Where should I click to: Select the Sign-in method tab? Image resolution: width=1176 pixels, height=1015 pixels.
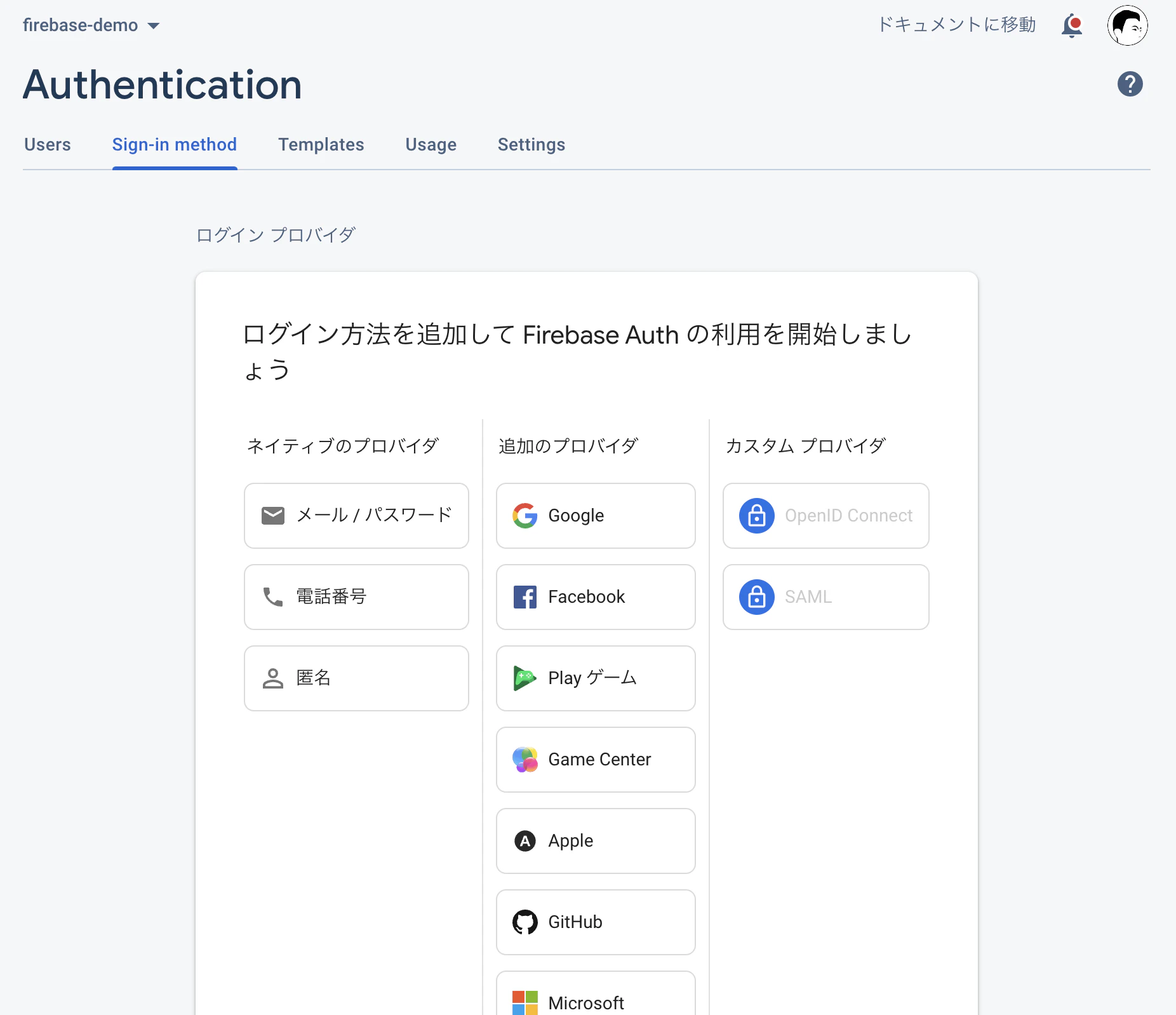click(175, 145)
